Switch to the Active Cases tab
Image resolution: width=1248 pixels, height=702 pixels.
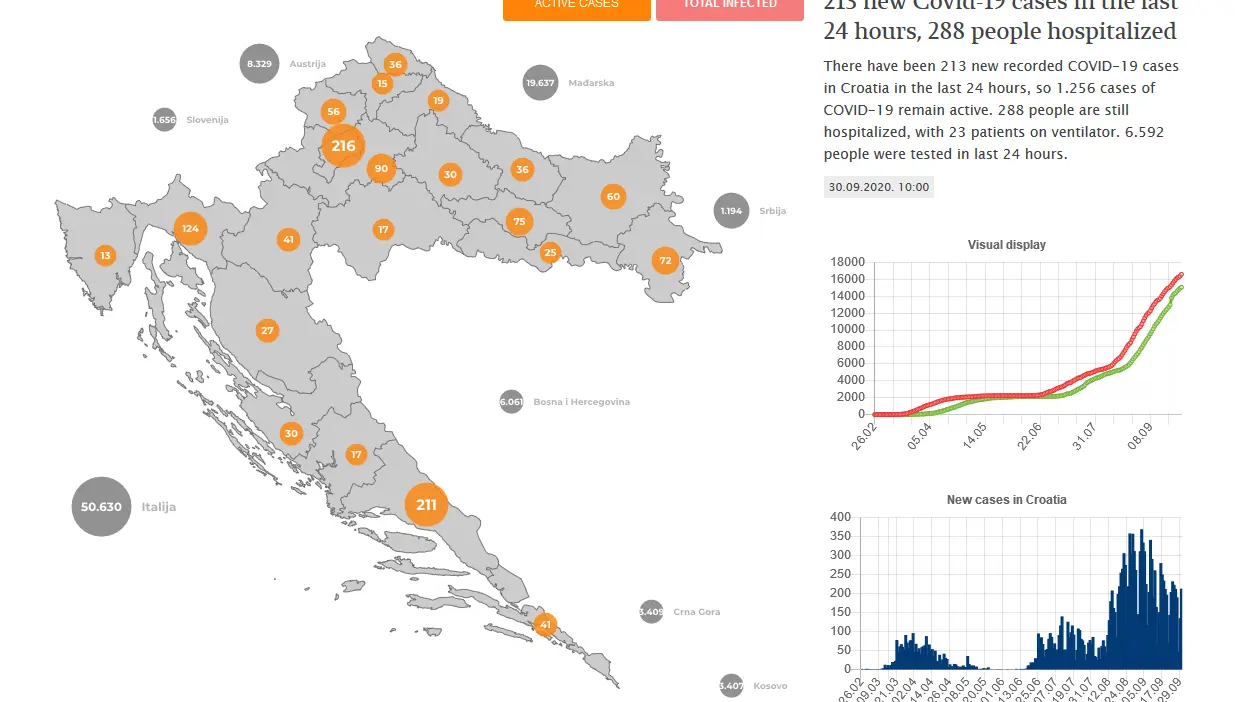576,8
